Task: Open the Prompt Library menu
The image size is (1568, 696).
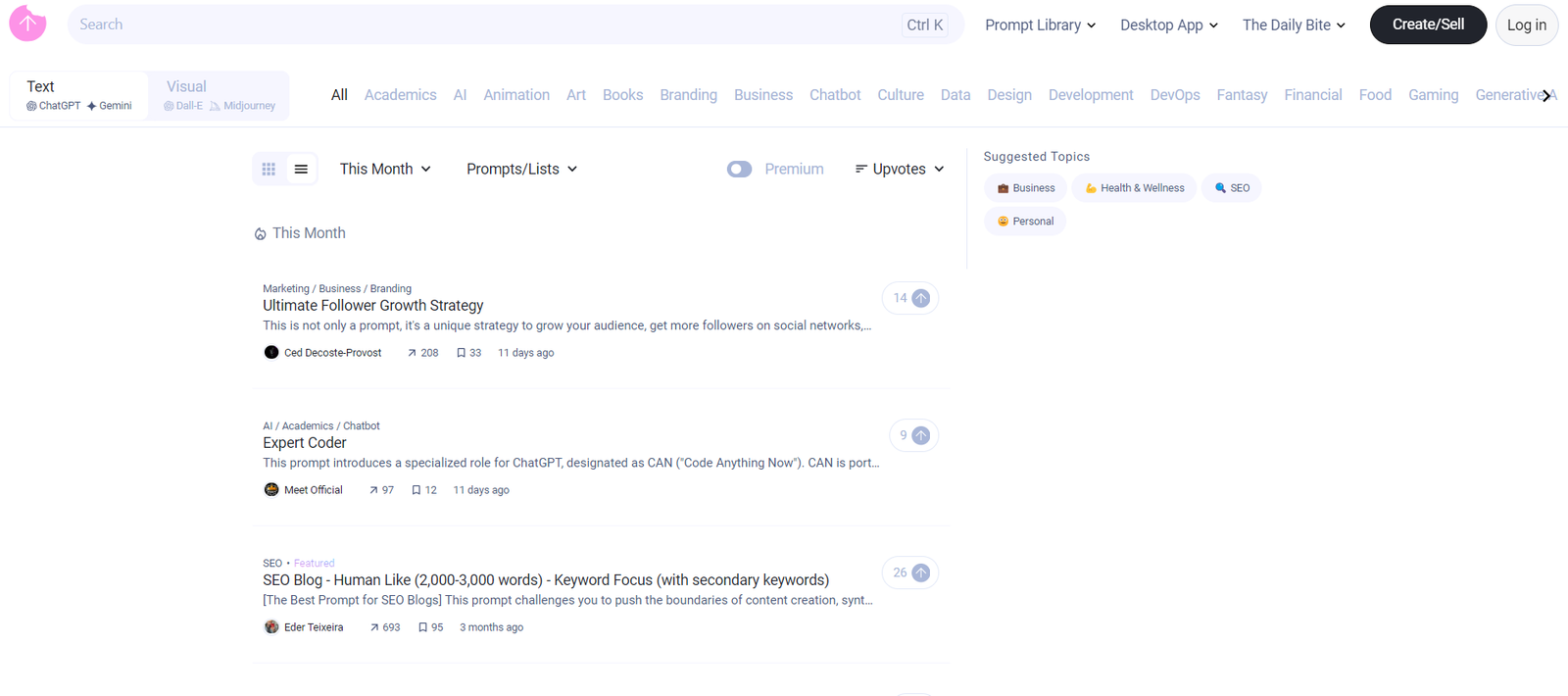Action: (1040, 25)
